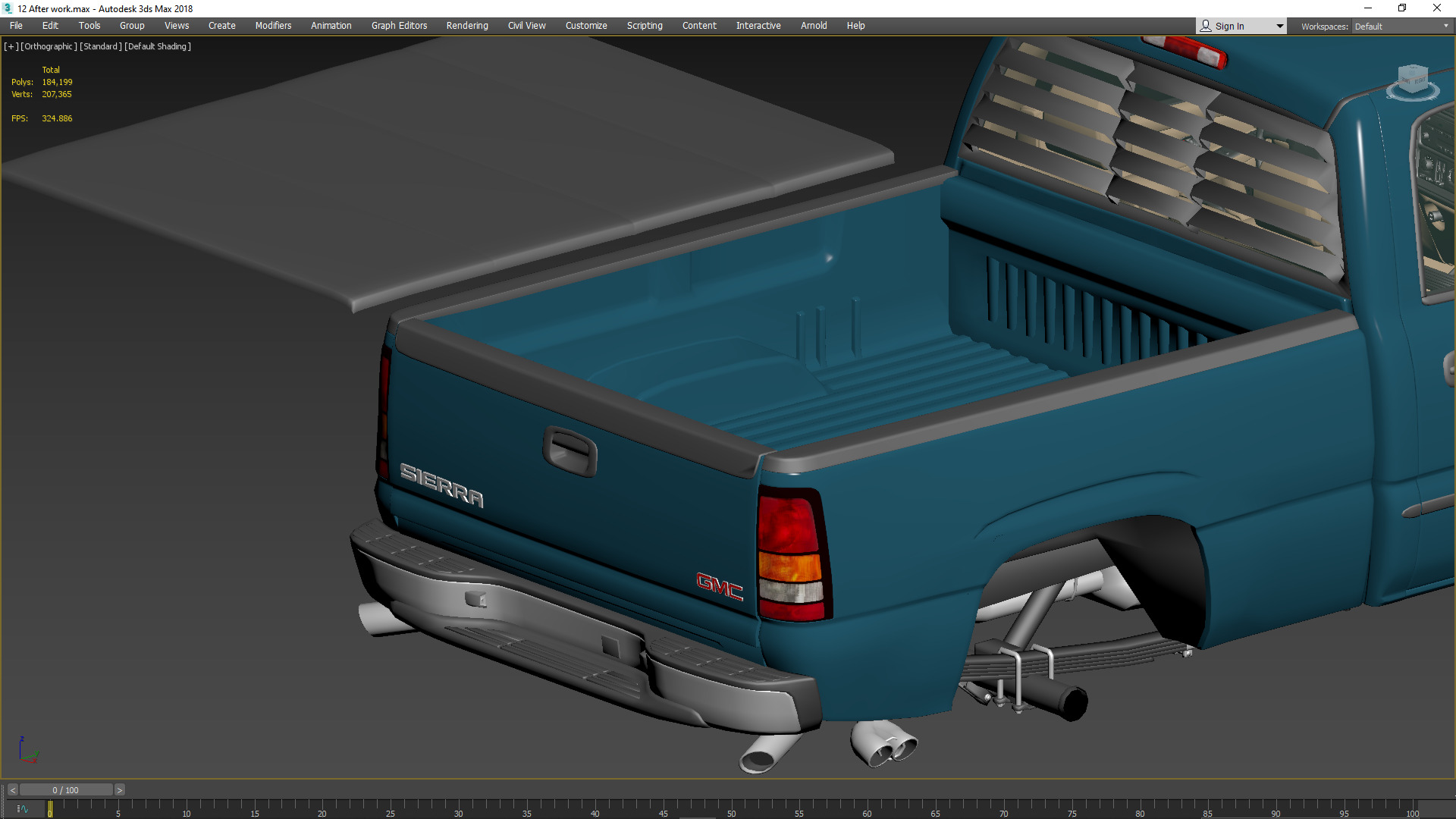Click the Standard viewport quality label

(101, 46)
